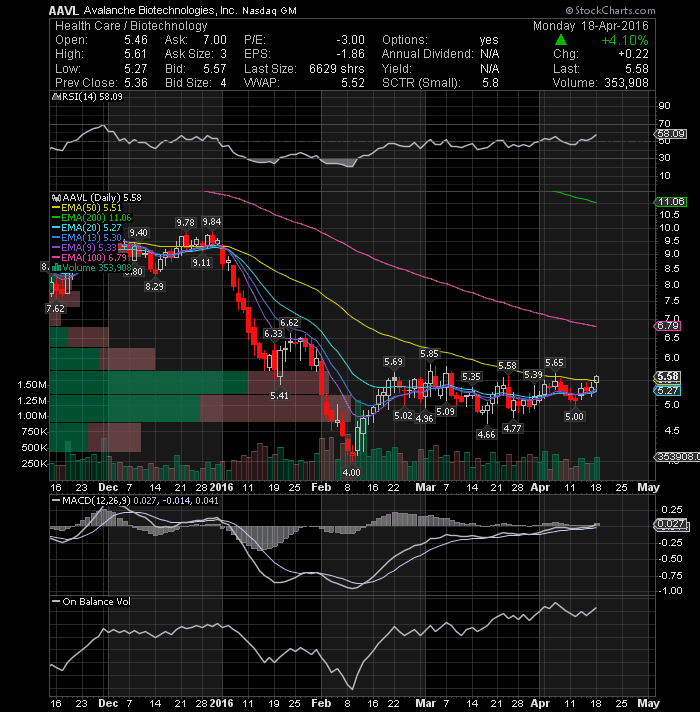Image resolution: width=700 pixels, height=712 pixels.
Task: Click the VWAP value 5.52
Action: pyautogui.click(x=353, y=83)
